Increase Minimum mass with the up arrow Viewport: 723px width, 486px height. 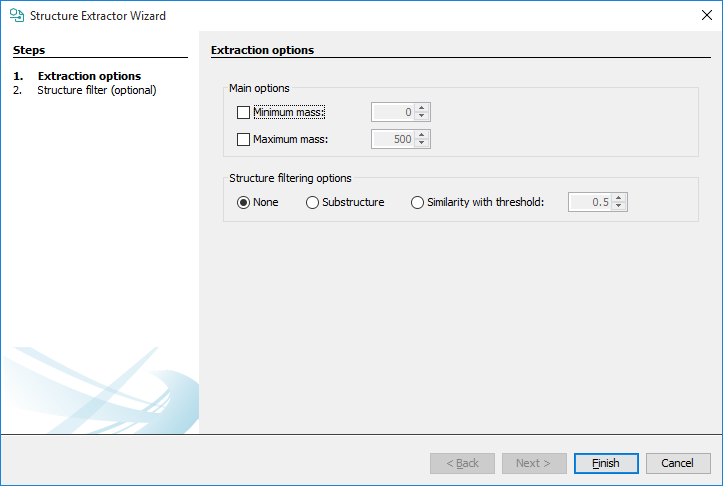click(x=422, y=108)
